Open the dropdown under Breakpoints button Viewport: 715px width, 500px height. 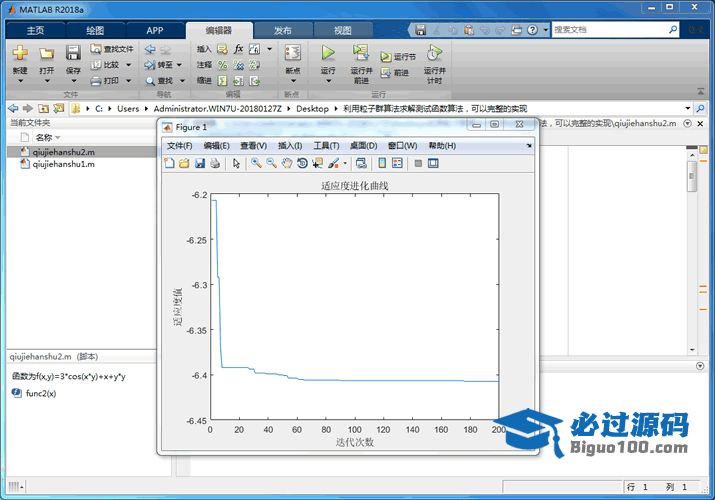click(293, 81)
